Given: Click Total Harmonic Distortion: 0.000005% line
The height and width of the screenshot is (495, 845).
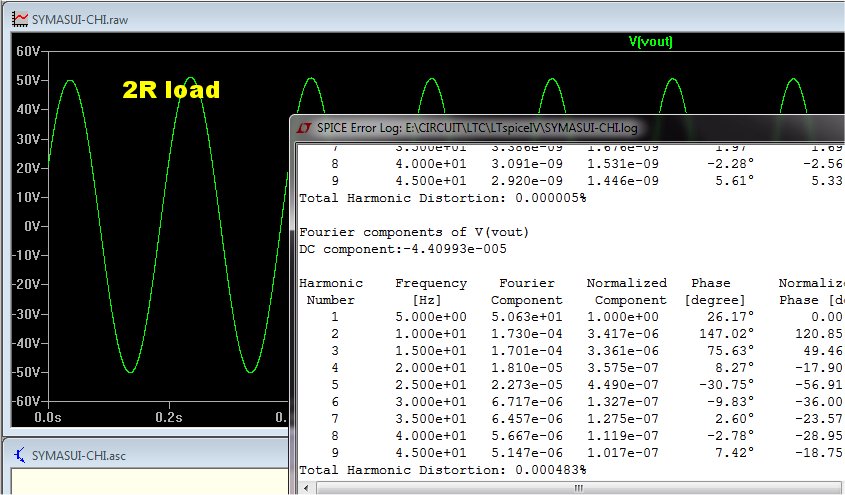Looking at the screenshot, I should 442,198.
